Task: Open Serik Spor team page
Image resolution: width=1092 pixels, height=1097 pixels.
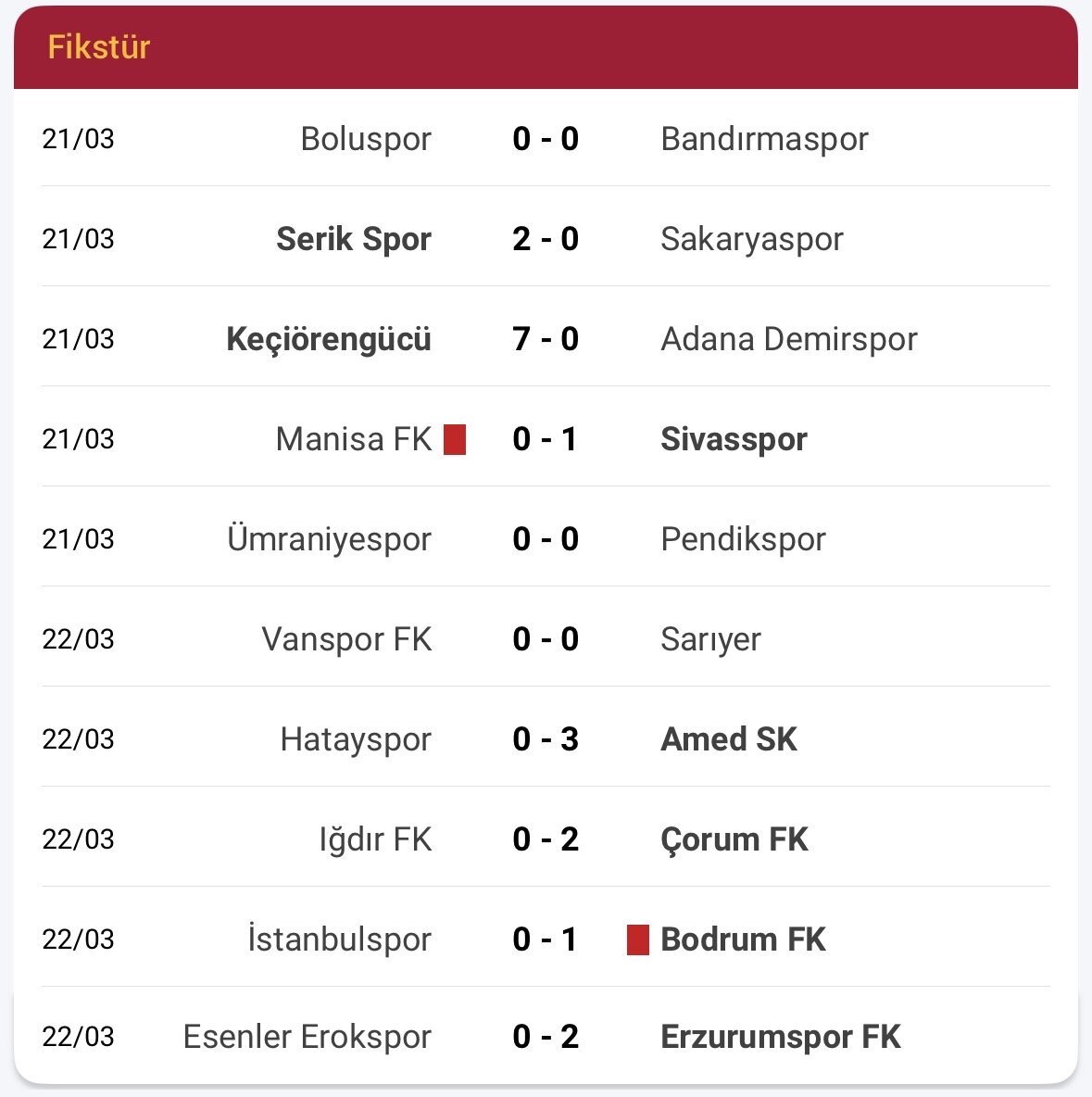Action: [354, 239]
